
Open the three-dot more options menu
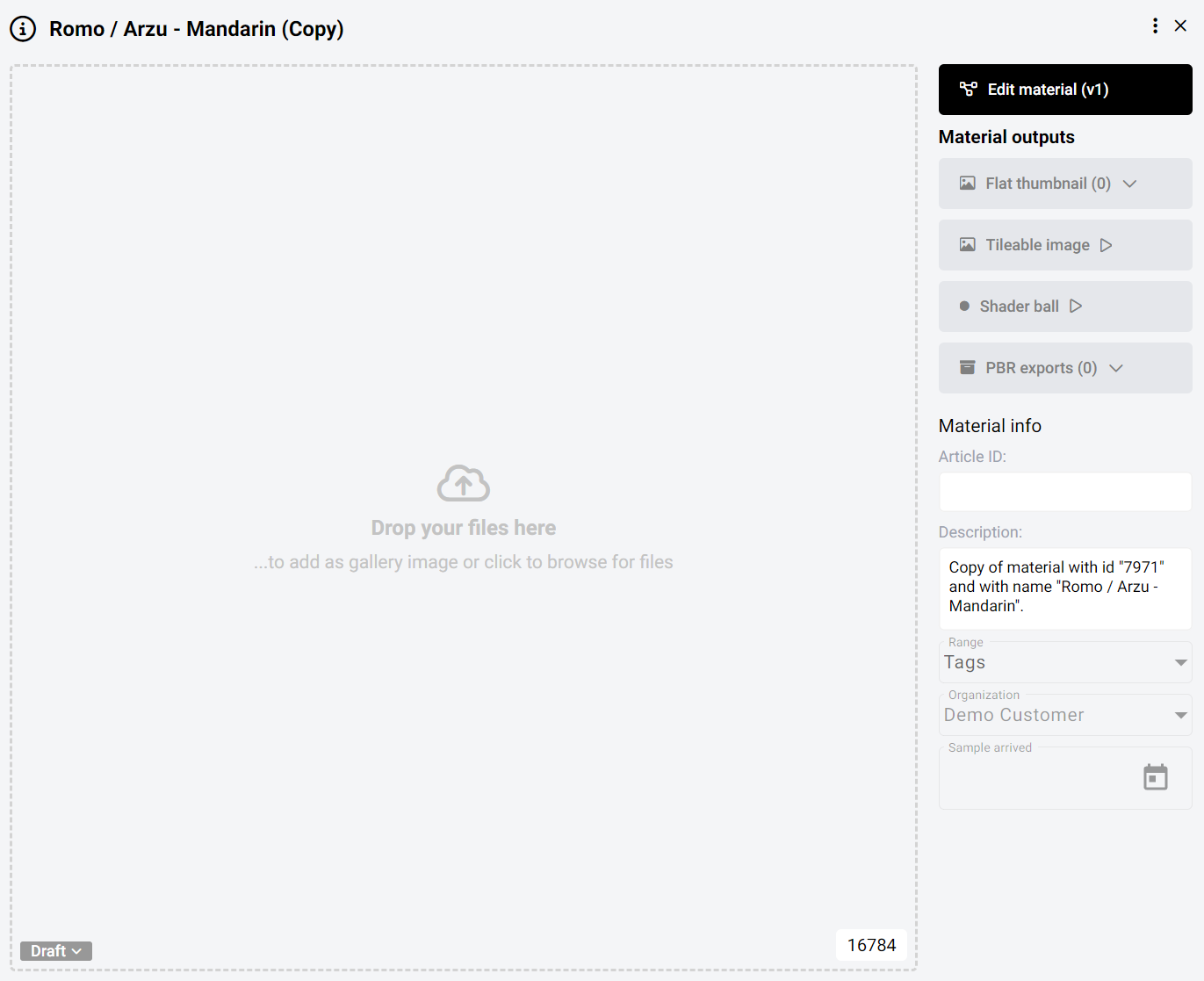[x=1155, y=26]
